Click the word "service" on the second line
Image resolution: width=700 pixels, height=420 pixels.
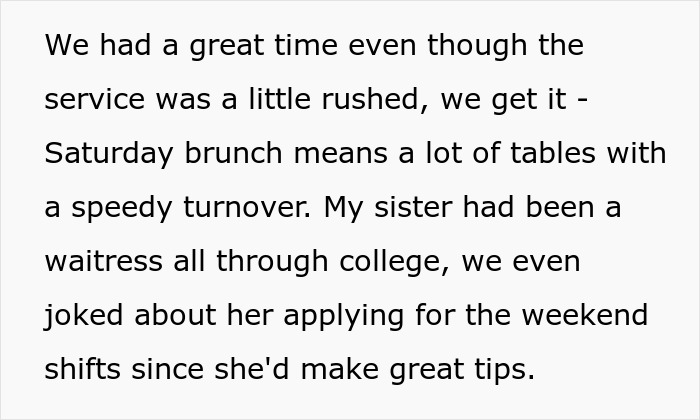pos(95,100)
